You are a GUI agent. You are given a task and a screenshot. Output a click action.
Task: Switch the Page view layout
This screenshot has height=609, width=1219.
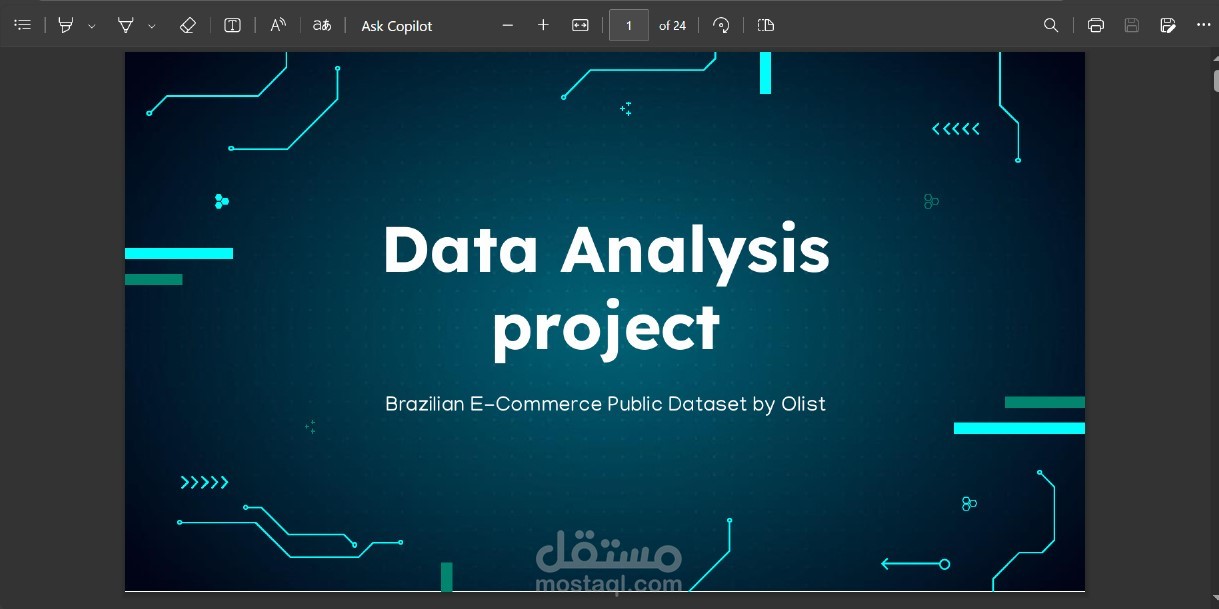point(766,25)
